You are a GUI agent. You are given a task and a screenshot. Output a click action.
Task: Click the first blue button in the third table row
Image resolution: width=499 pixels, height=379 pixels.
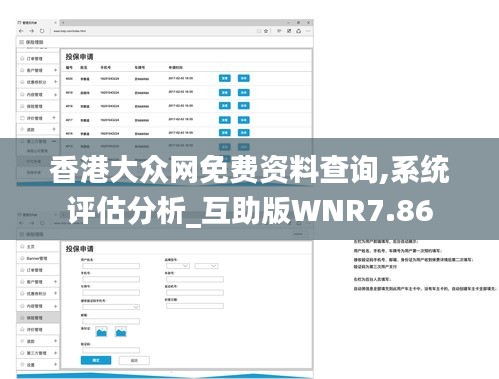click(x=225, y=106)
